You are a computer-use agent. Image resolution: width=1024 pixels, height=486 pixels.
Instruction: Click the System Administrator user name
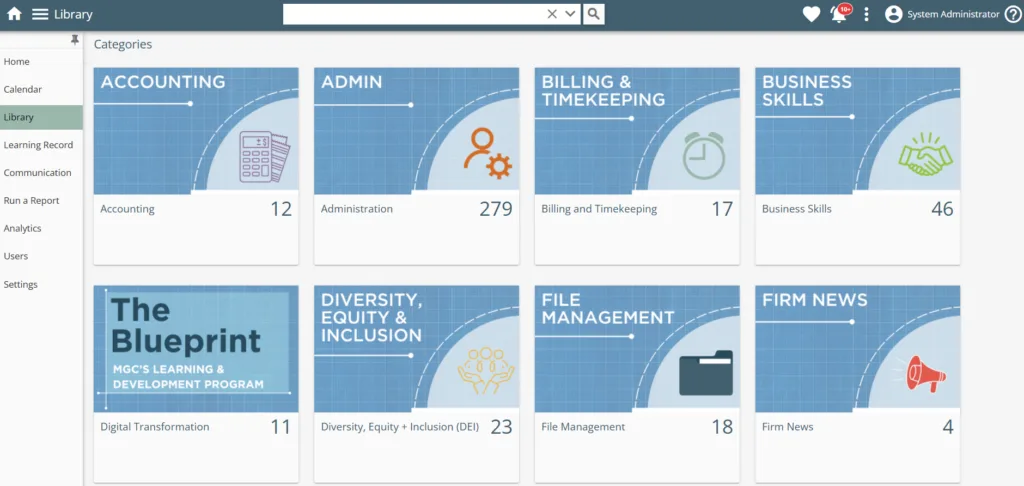tap(953, 14)
